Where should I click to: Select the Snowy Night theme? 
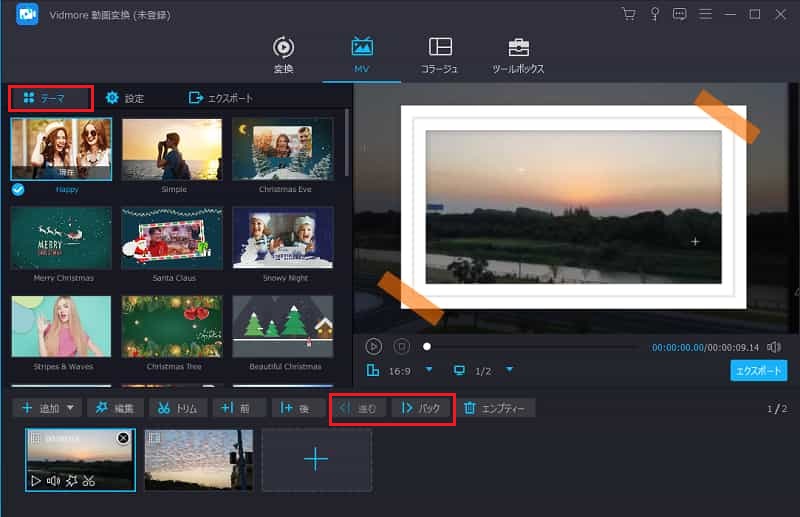[x=283, y=238]
